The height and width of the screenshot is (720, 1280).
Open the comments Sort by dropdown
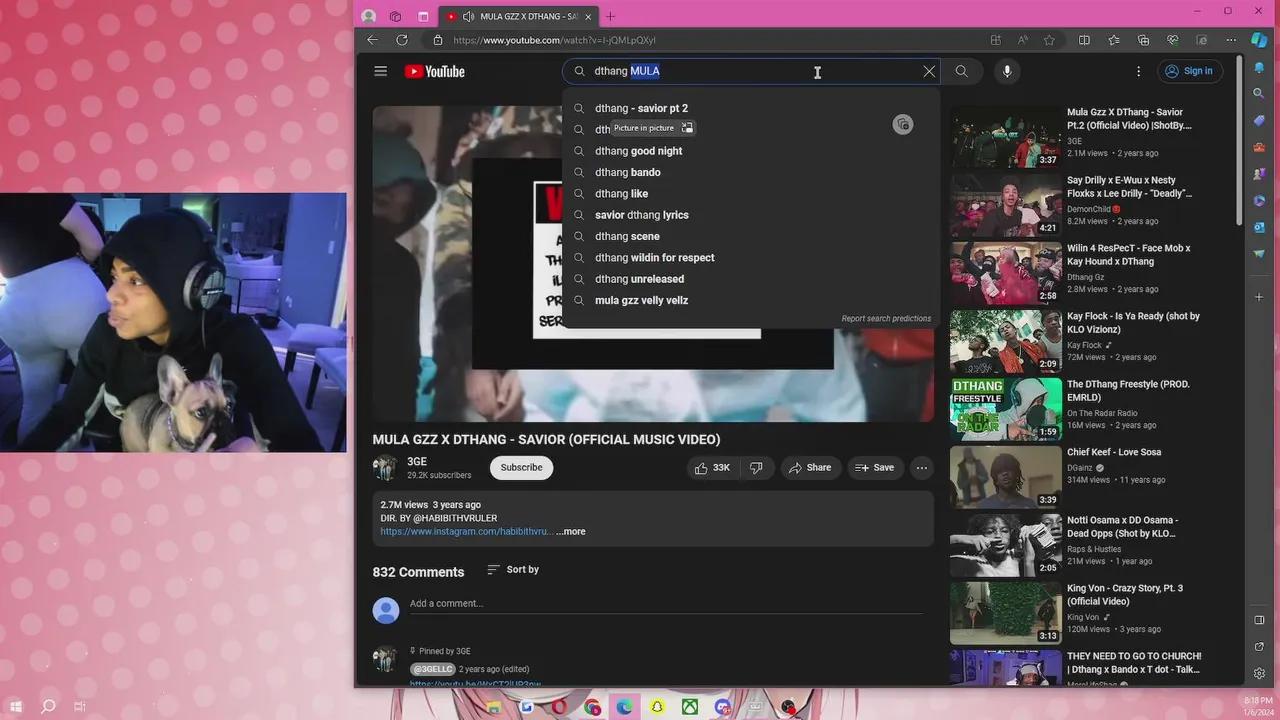click(513, 570)
